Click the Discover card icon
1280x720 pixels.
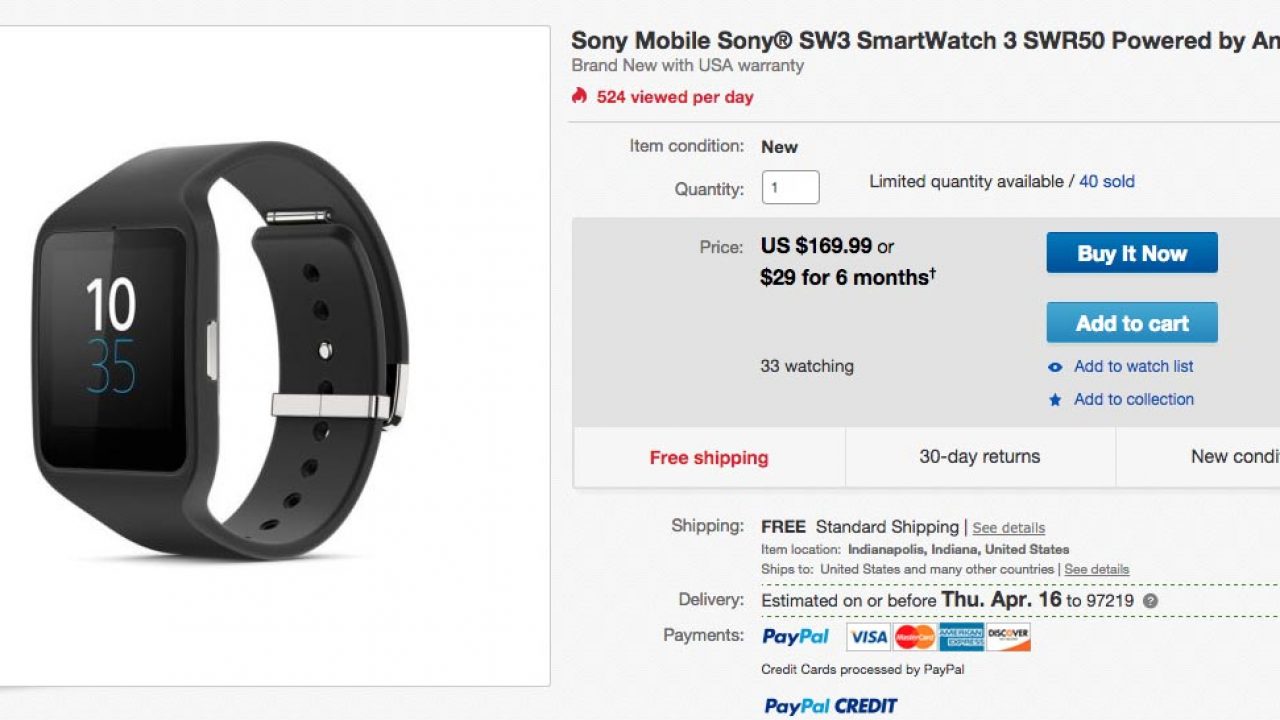[1008, 637]
